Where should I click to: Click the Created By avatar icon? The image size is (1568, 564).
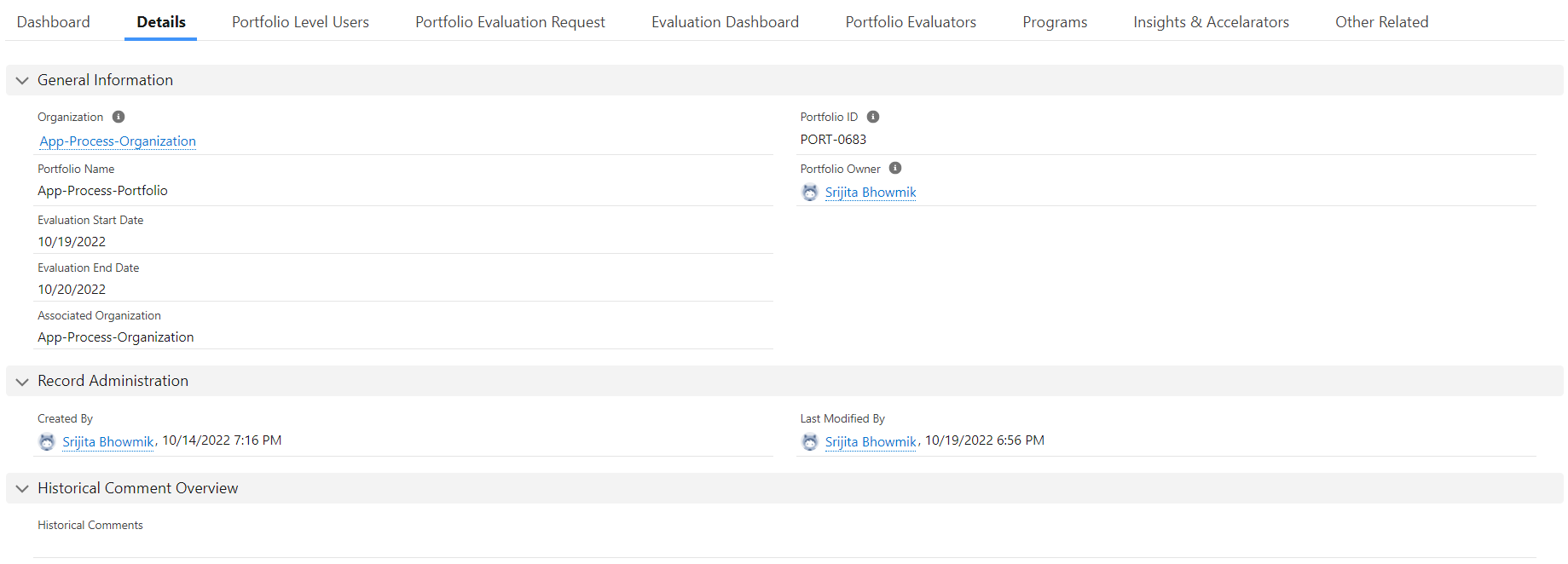[47, 442]
